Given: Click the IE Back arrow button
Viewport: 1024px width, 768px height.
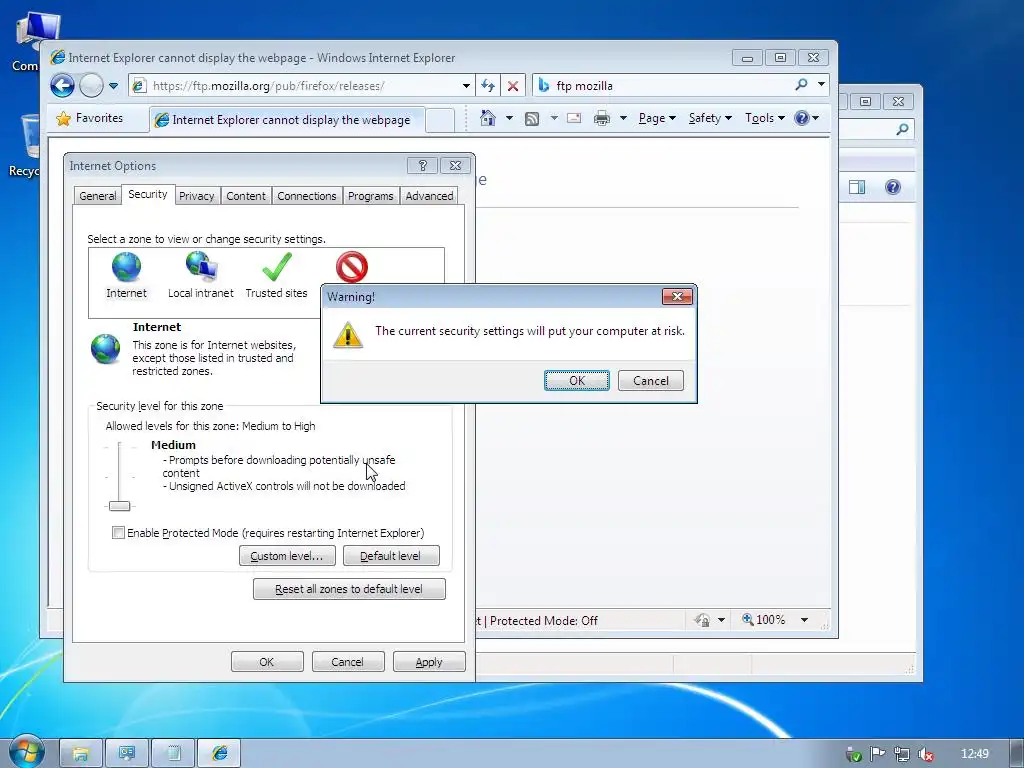Looking at the screenshot, I should point(63,86).
